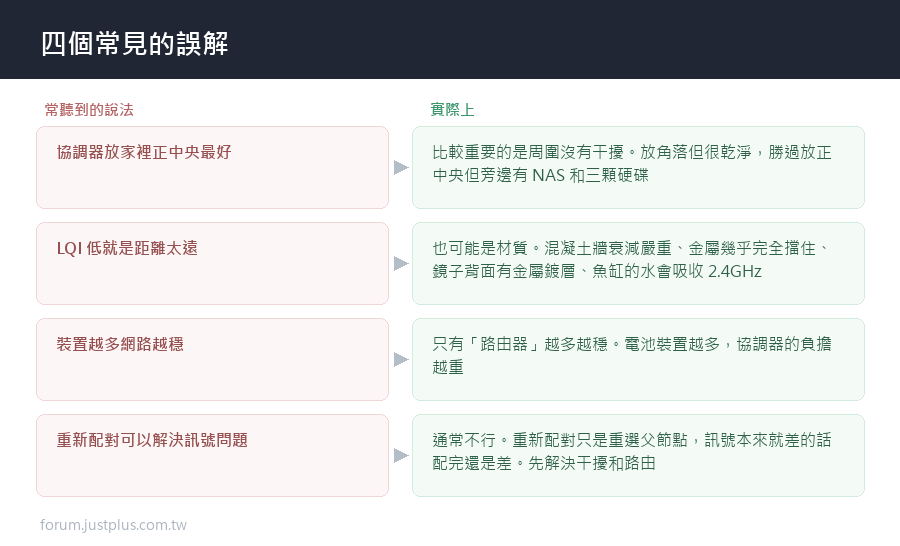Click the green card starting 通常不行

pos(638,455)
